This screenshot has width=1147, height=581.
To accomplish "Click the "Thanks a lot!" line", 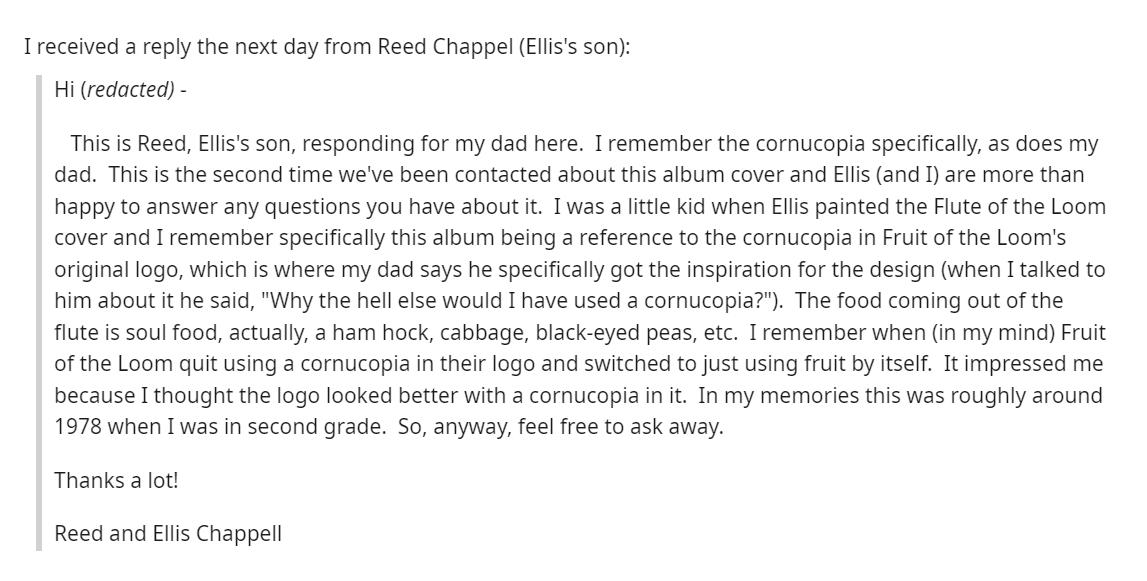I will [116, 481].
